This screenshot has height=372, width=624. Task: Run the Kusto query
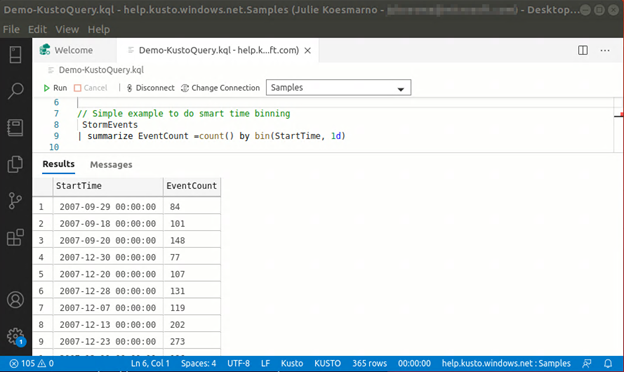coord(55,88)
